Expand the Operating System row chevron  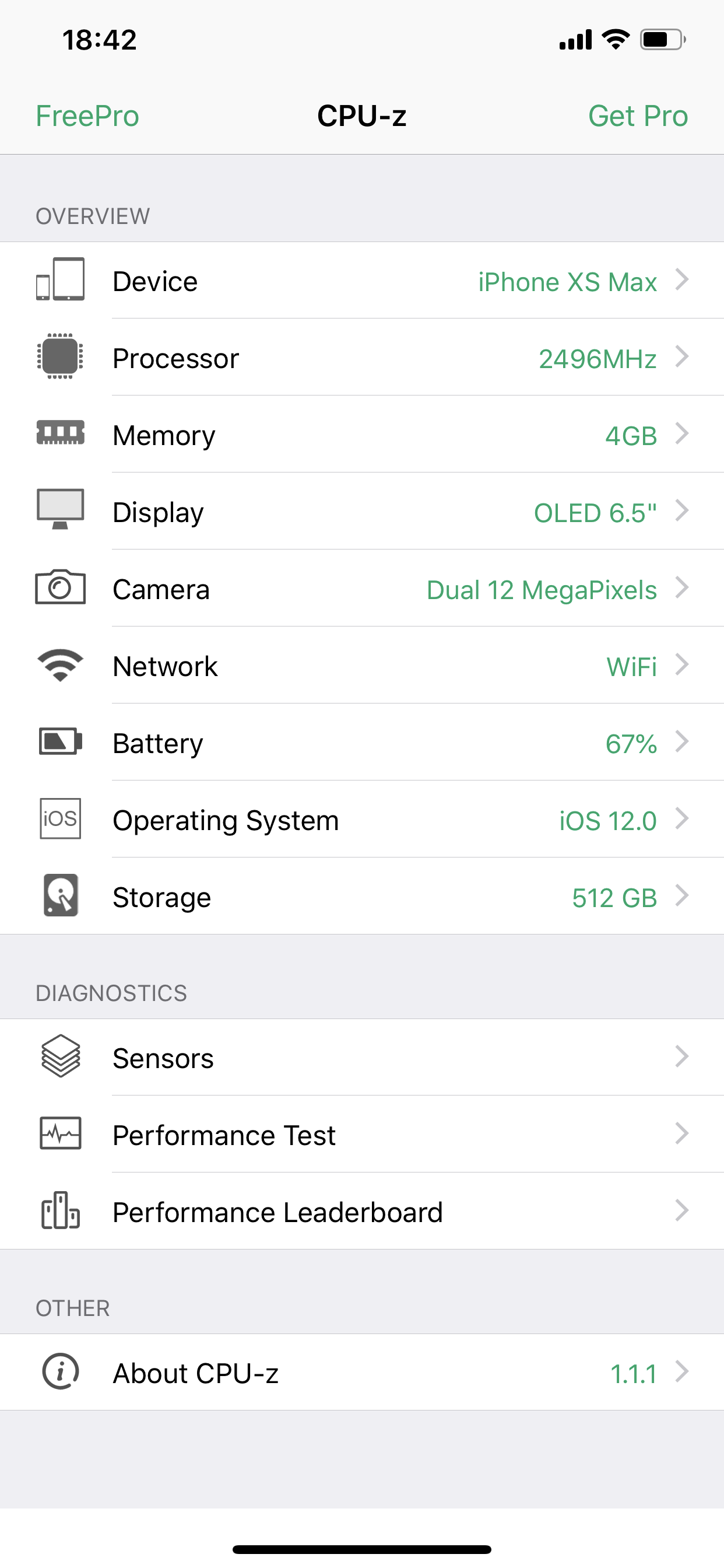[681, 818]
